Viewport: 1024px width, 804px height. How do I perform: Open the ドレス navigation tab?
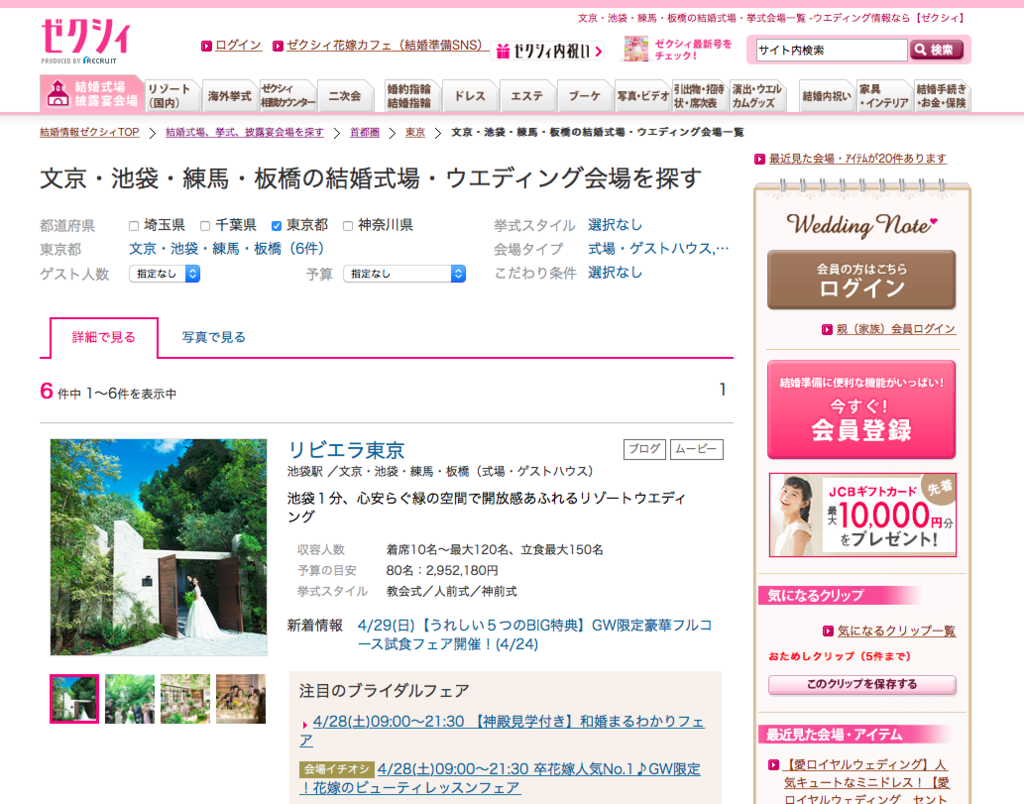470,95
